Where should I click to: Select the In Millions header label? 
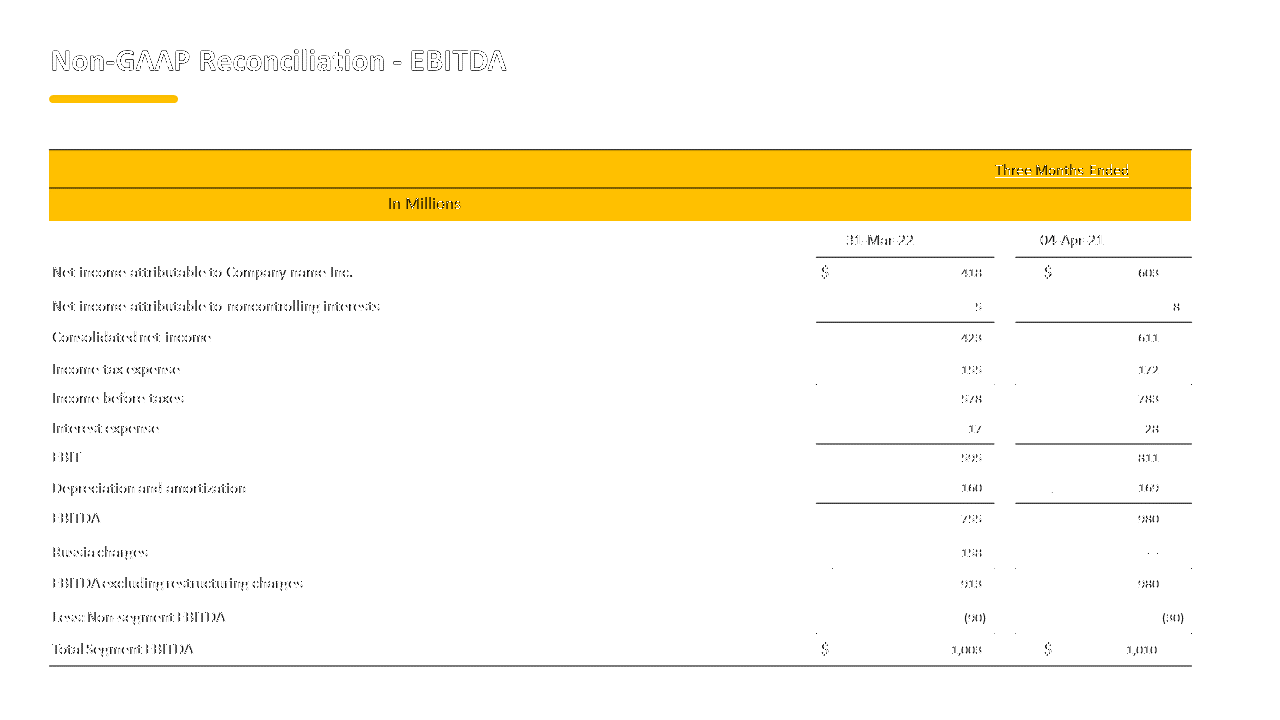(x=424, y=204)
